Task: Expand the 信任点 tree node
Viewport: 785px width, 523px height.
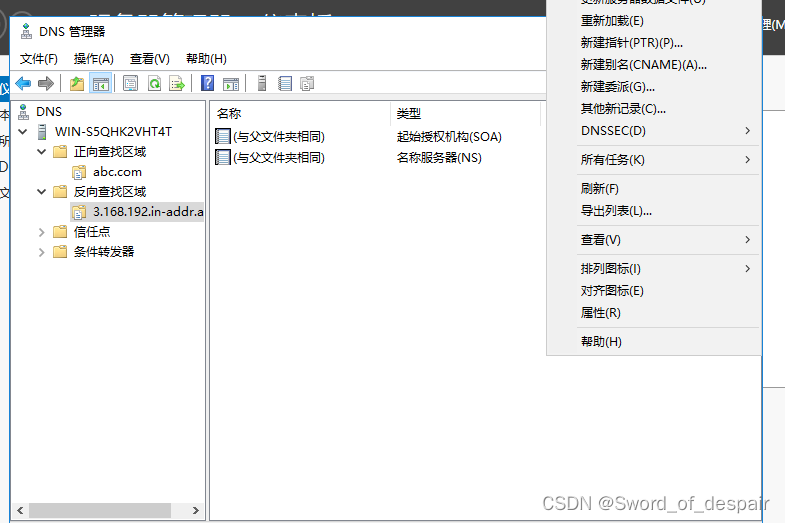Action: click(42, 232)
